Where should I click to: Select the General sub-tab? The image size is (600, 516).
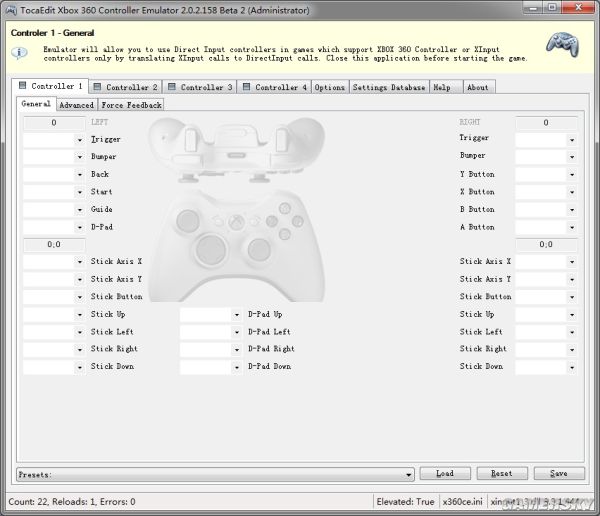36,104
